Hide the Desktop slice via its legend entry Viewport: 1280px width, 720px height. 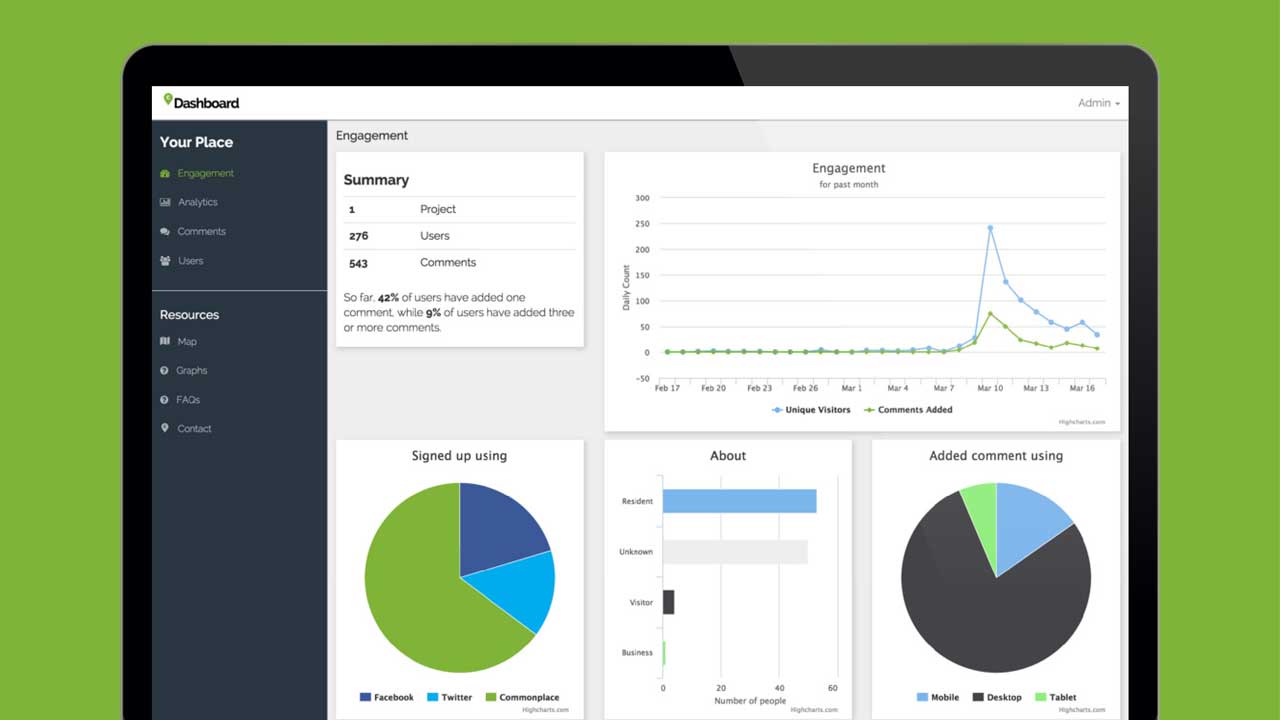997,697
